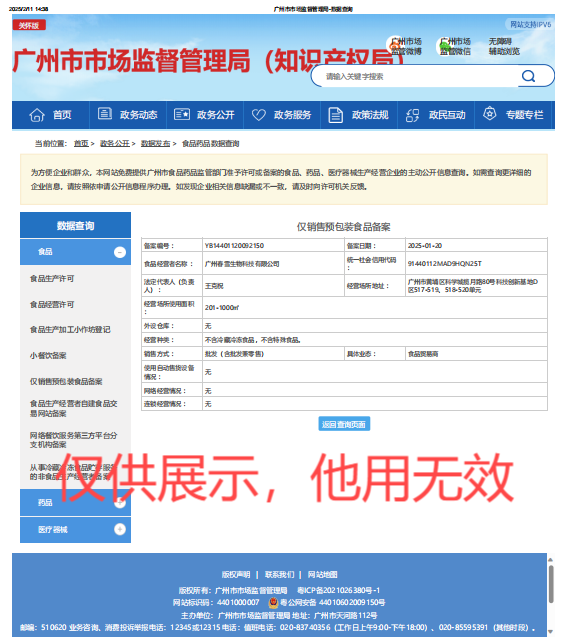Open the 政策法规 navigation tab

359,115
